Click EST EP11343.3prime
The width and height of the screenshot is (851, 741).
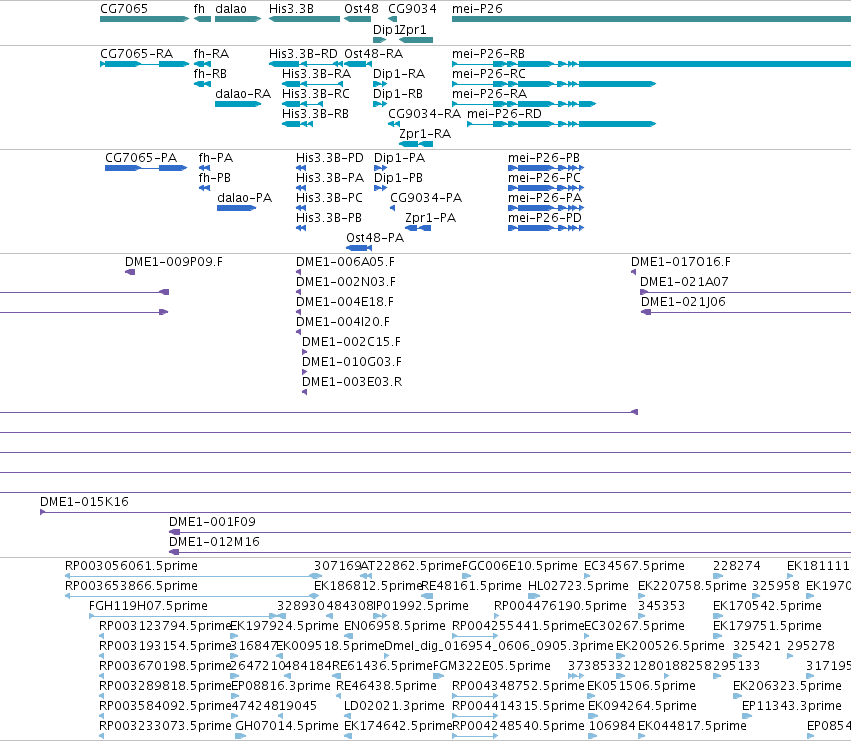(792, 706)
